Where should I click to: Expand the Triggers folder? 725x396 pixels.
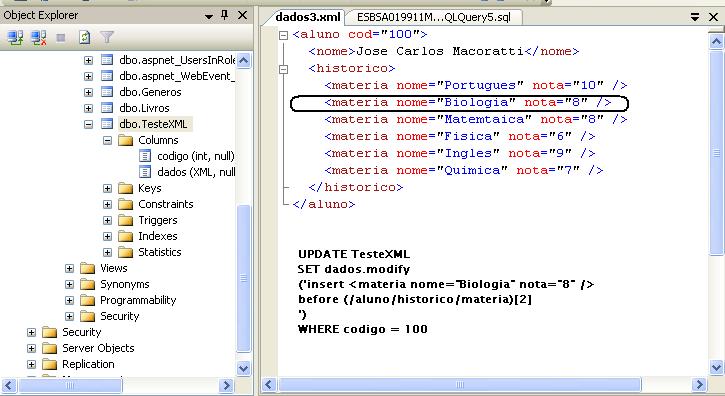pyautogui.click(x=107, y=220)
